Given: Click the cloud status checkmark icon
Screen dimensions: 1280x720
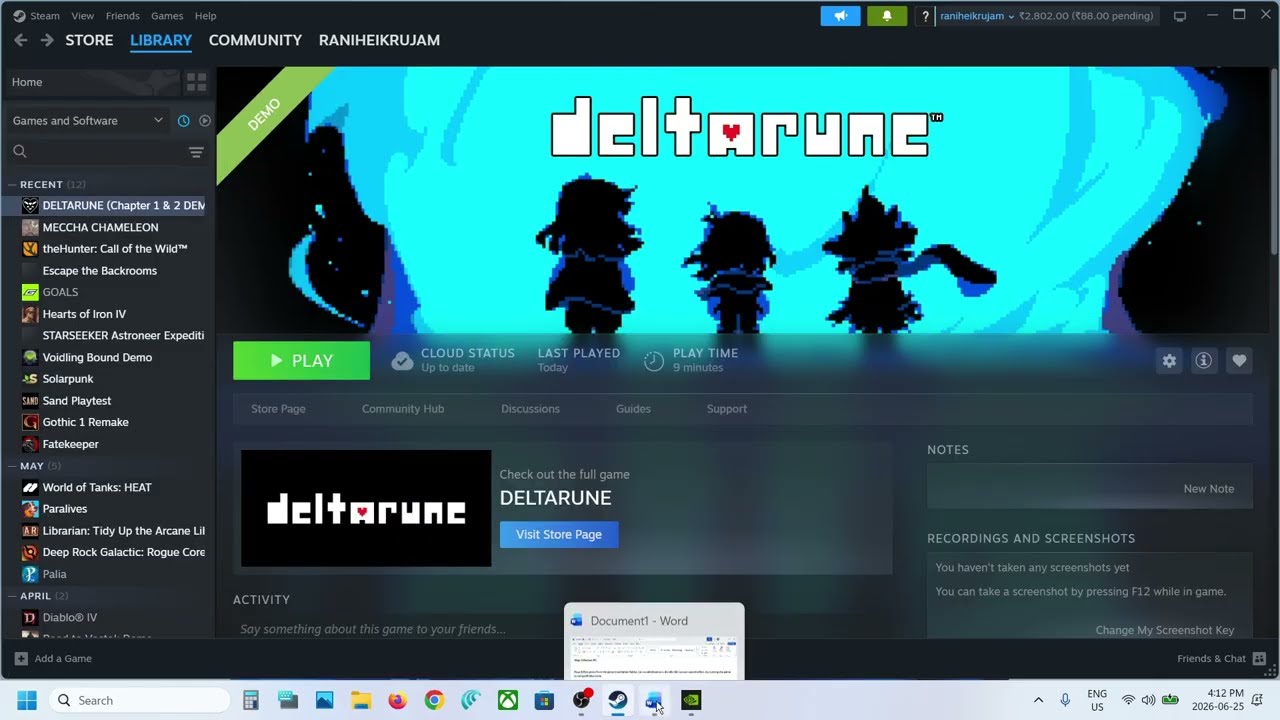Looking at the screenshot, I should point(402,361).
